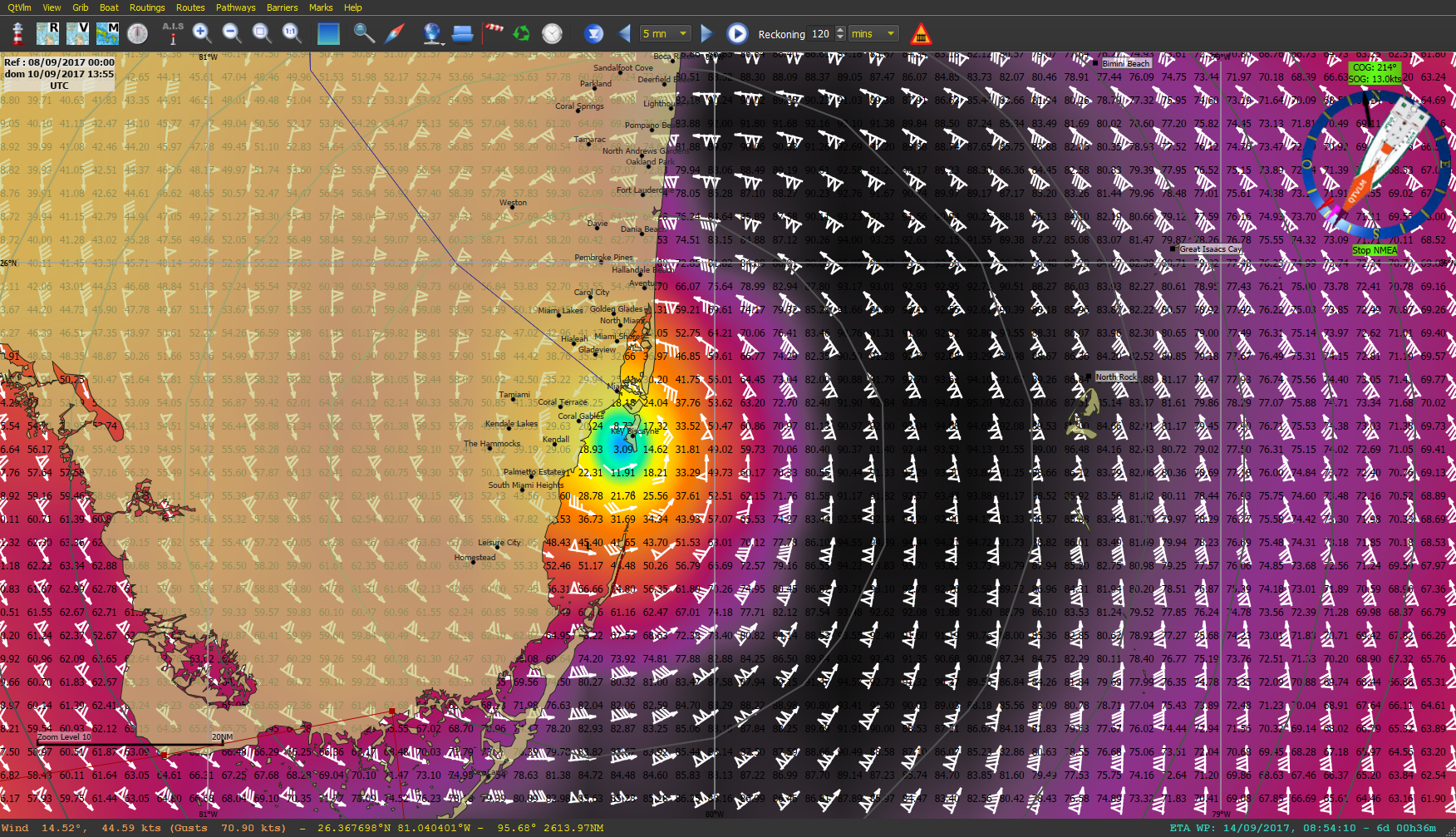Zoom out with the minus magnifier
Screen dimensions: 1456x837
(x=232, y=33)
